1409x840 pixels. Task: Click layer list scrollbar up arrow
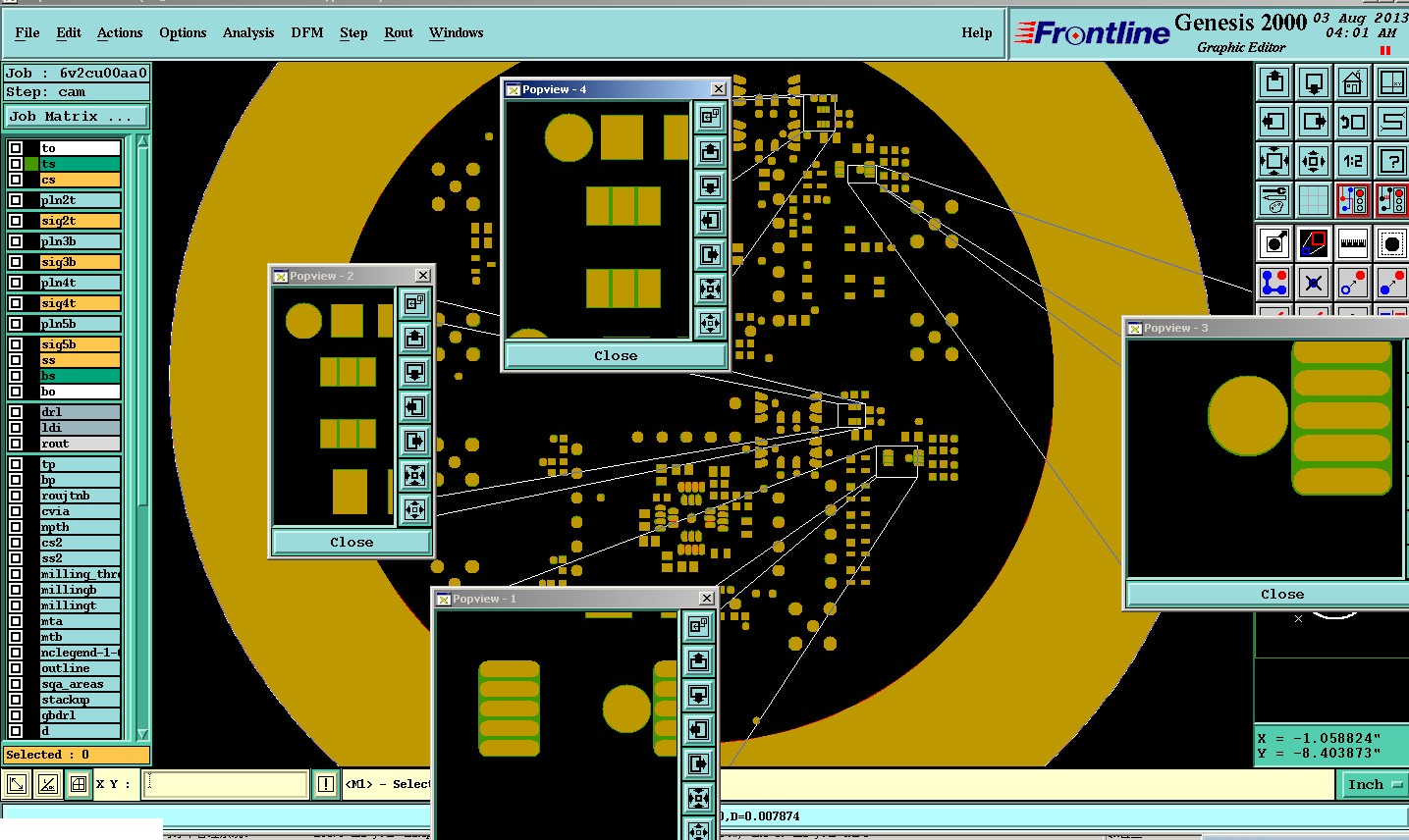click(x=142, y=142)
